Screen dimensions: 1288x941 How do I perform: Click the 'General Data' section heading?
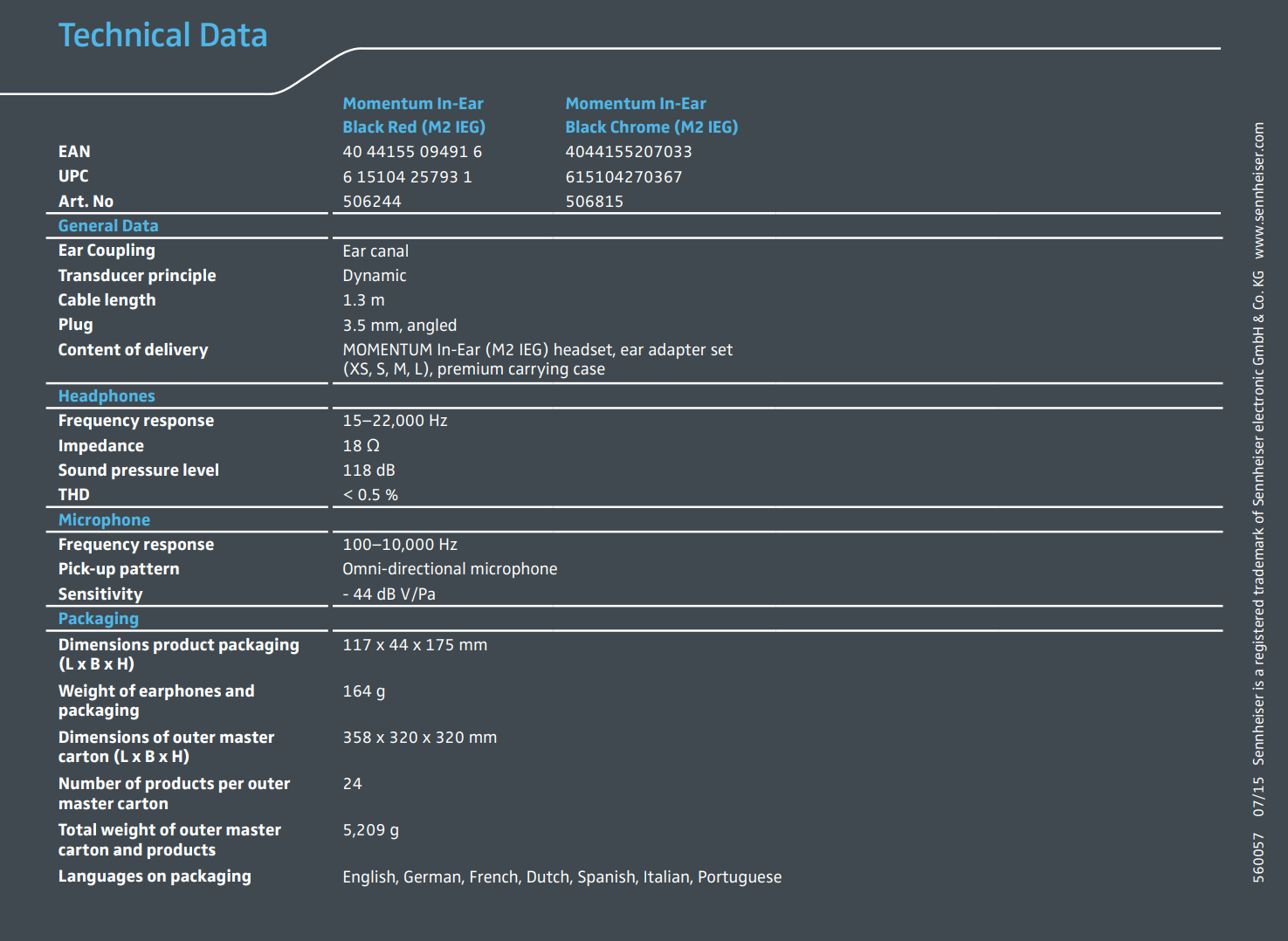coord(108,226)
